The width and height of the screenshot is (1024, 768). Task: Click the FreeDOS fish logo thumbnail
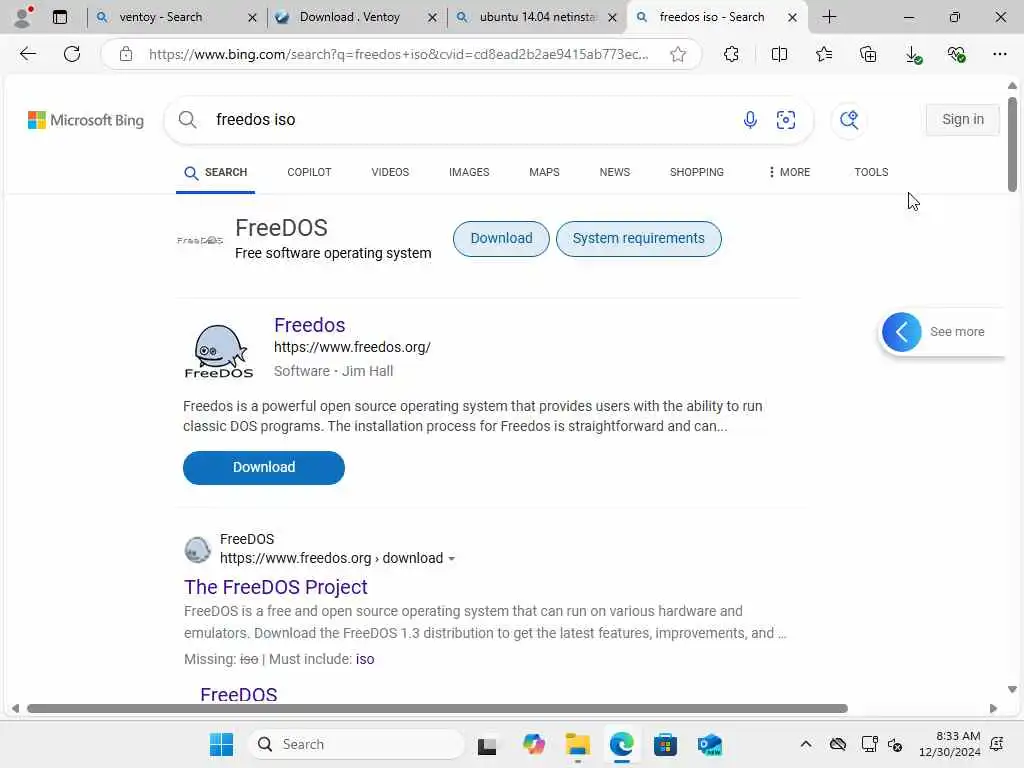(x=219, y=351)
